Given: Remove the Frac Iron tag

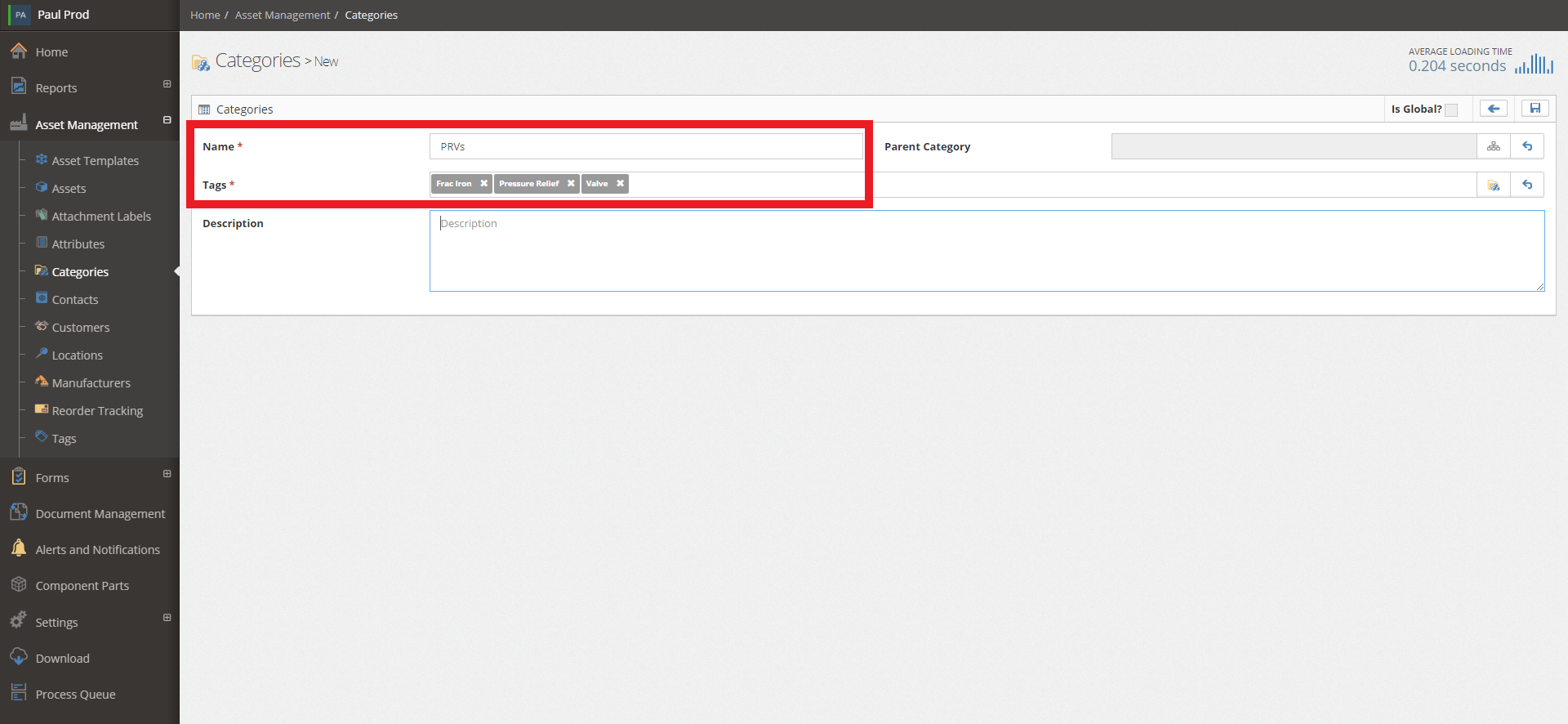Looking at the screenshot, I should (483, 184).
